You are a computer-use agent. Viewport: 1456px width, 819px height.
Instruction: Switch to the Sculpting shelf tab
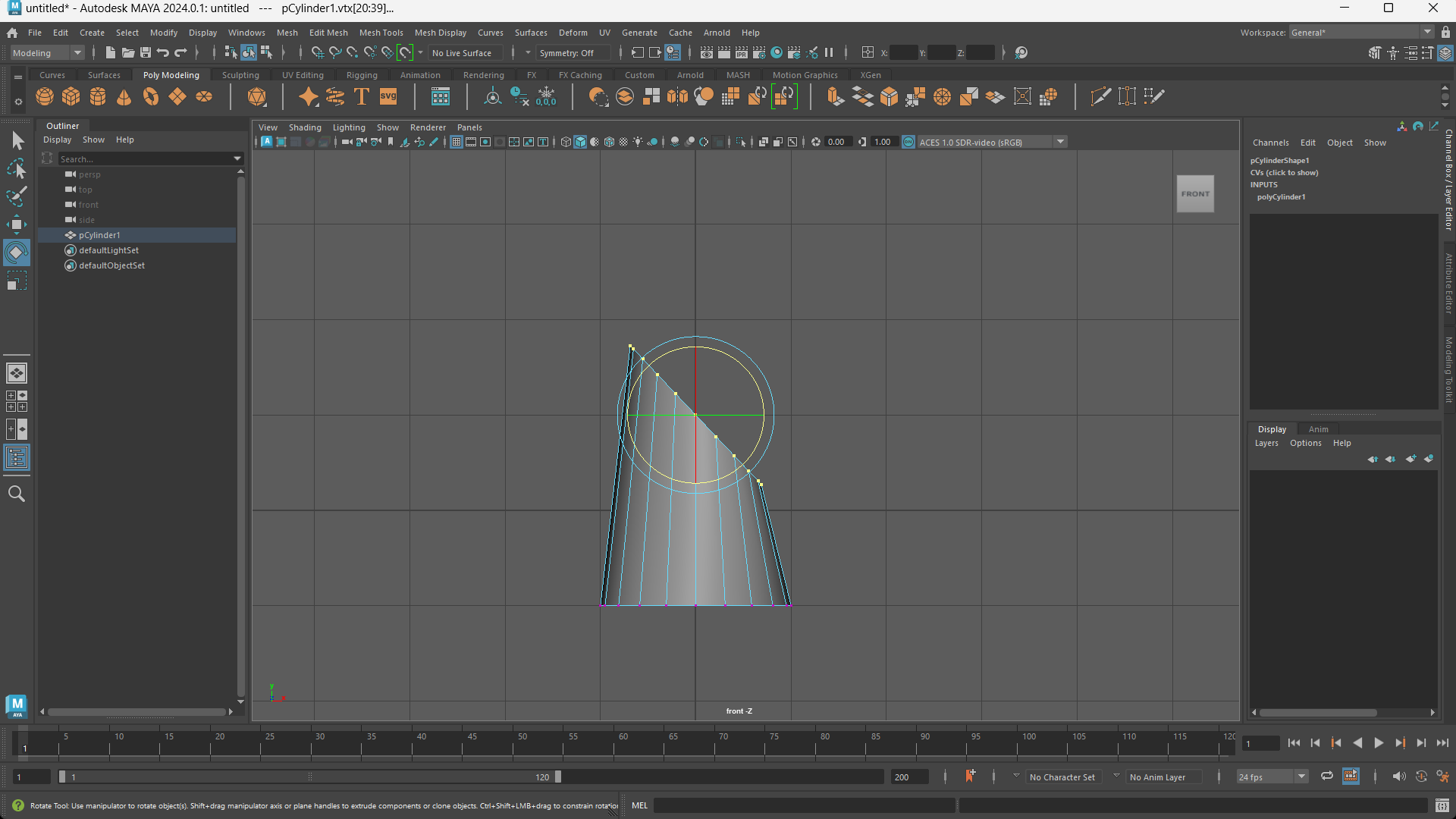240,75
